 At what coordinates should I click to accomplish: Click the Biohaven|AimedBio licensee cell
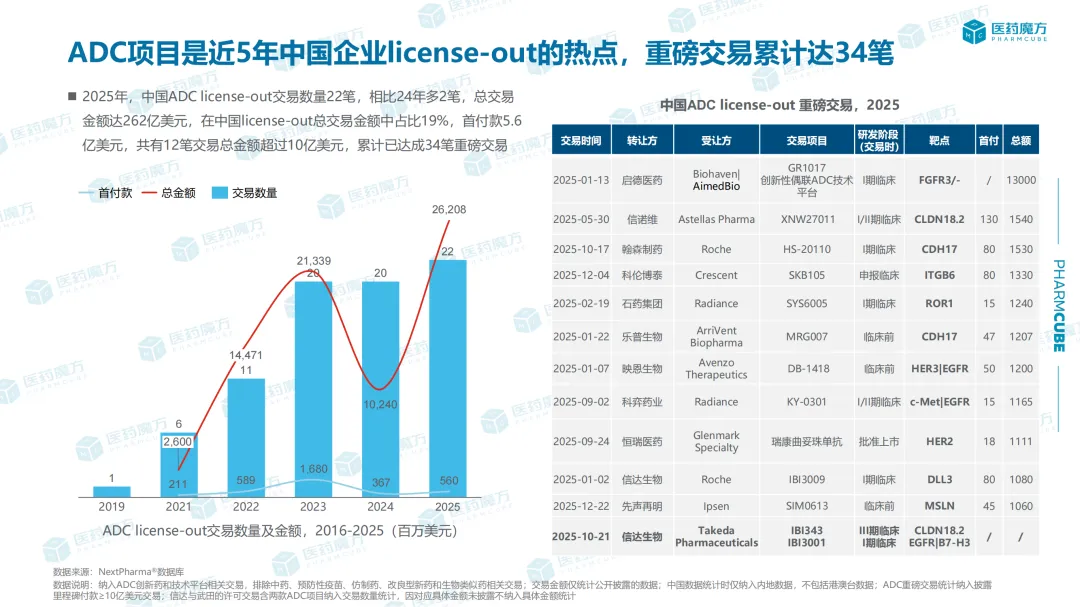pyautogui.click(x=716, y=180)
